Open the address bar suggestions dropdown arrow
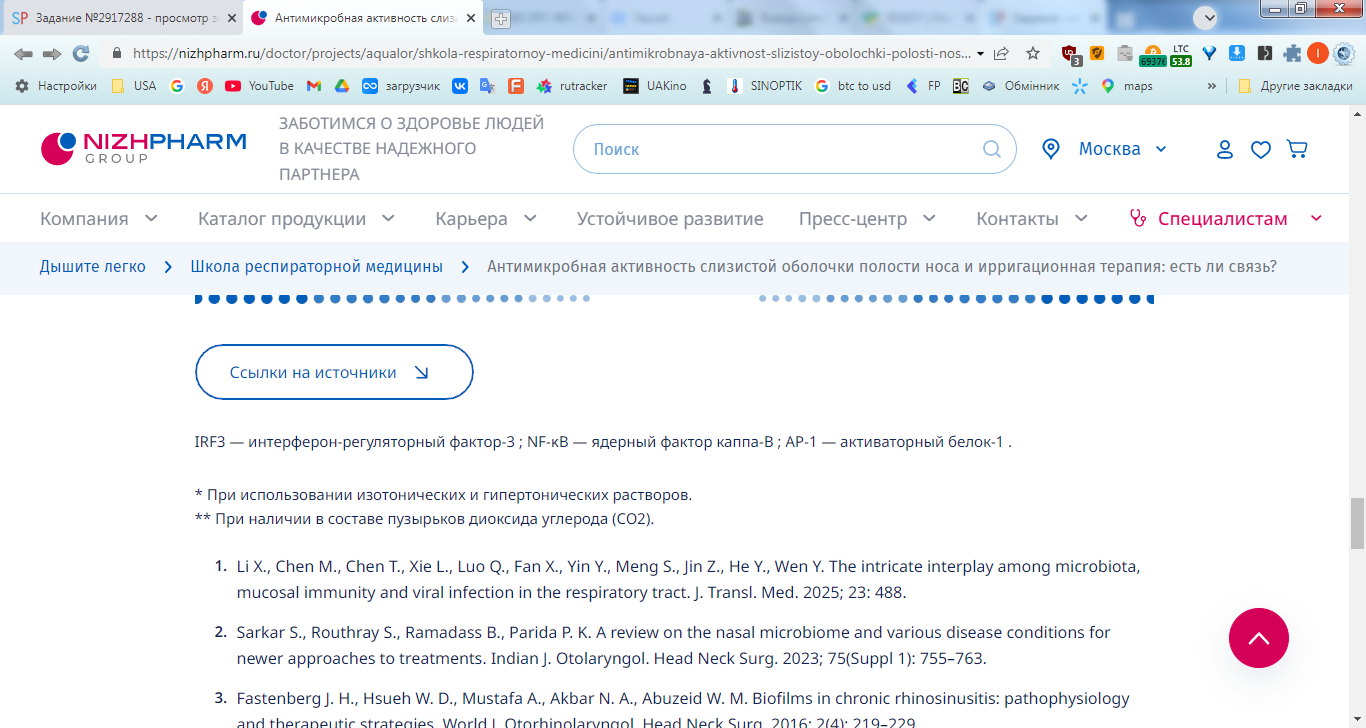This screenshot has width=1366, height=728. tap(980, 53)
